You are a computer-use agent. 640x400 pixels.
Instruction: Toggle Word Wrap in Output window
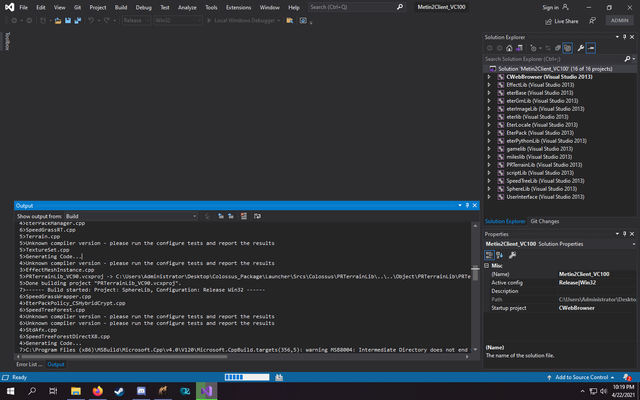pos(257,216)
